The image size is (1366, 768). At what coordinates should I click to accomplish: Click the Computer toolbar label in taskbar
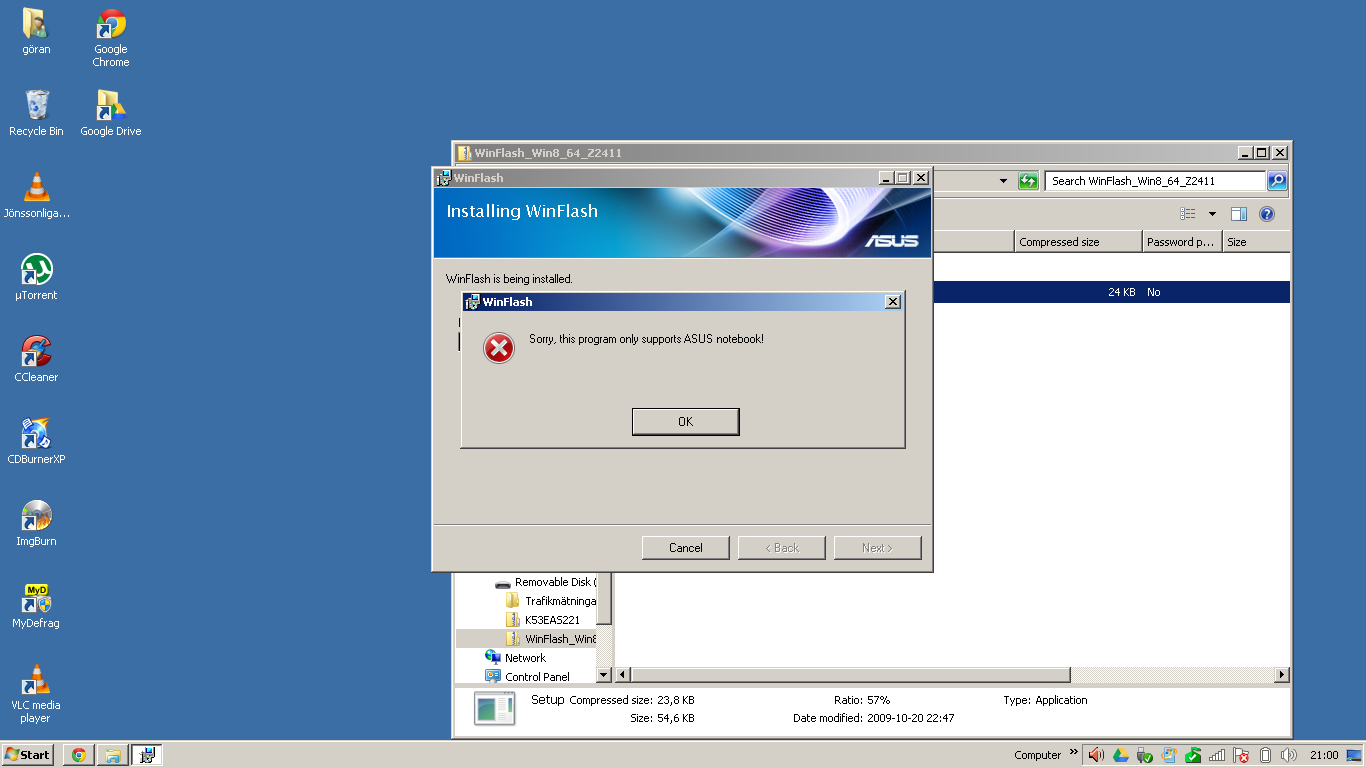(x=1037, y=755)
